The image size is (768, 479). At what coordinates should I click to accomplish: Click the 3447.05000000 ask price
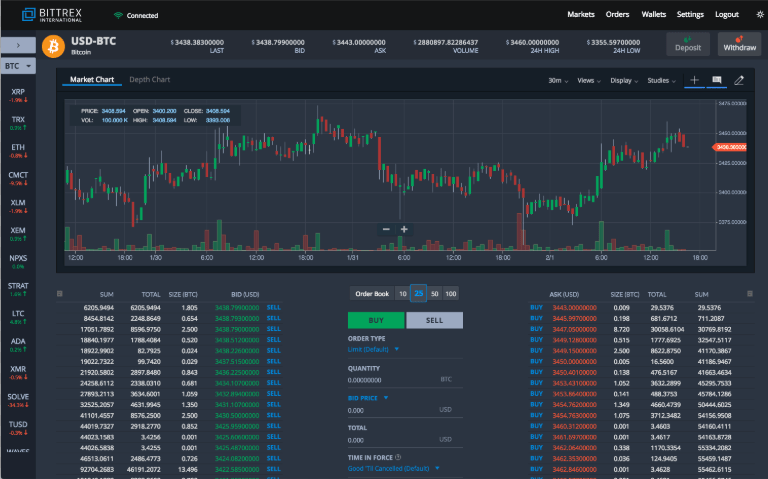pos(575,329)
